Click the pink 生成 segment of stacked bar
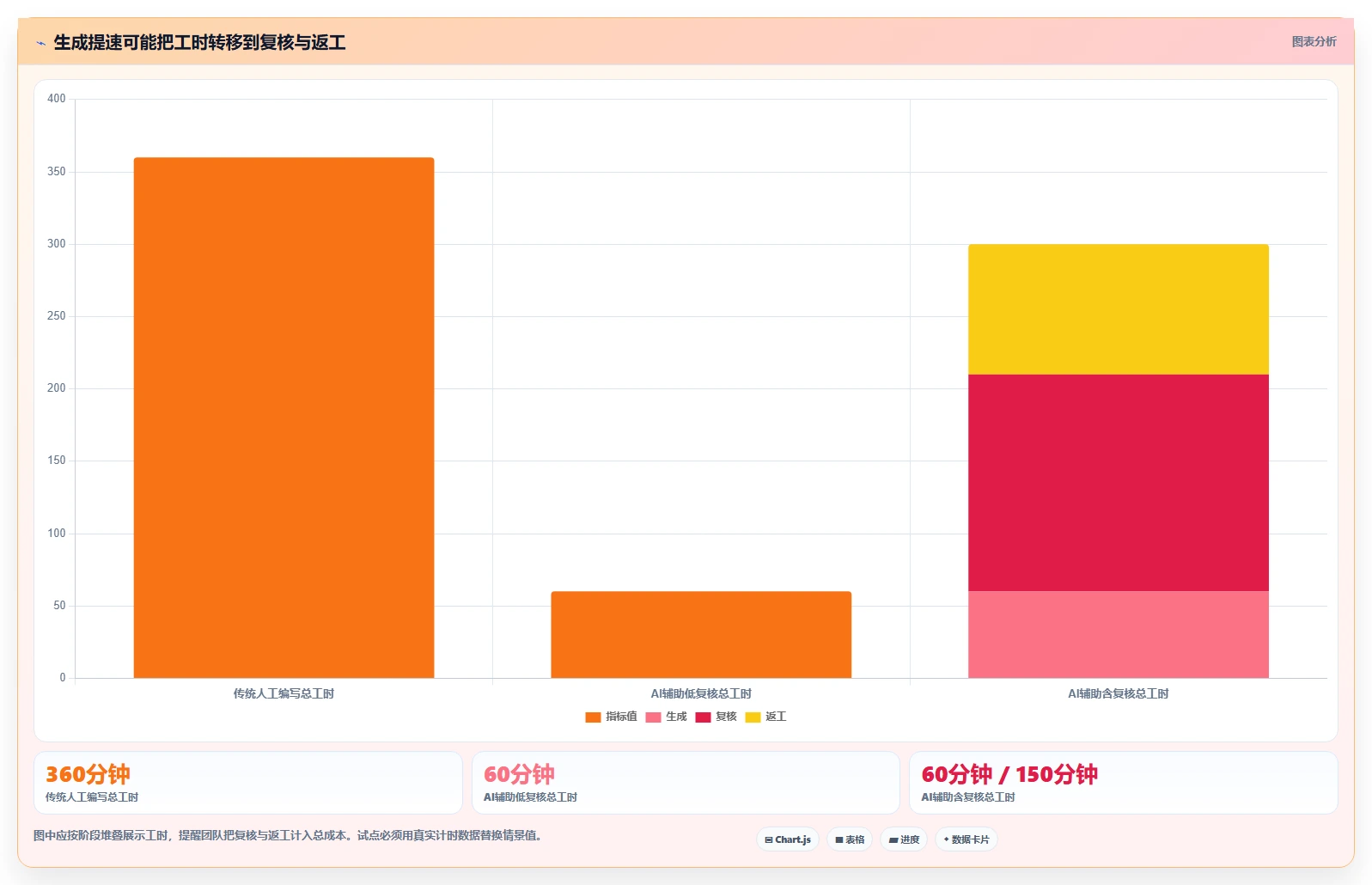 1119,634
